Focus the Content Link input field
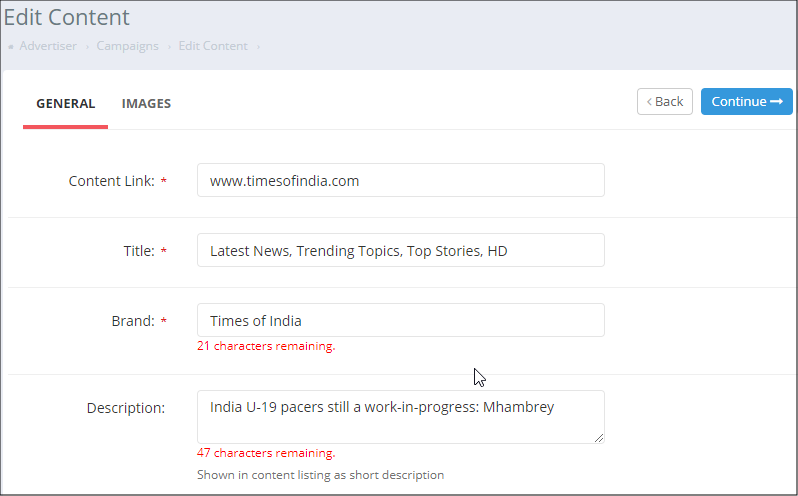Image resolution: width=798 pixels, height=496 pixels. (400, 181)
